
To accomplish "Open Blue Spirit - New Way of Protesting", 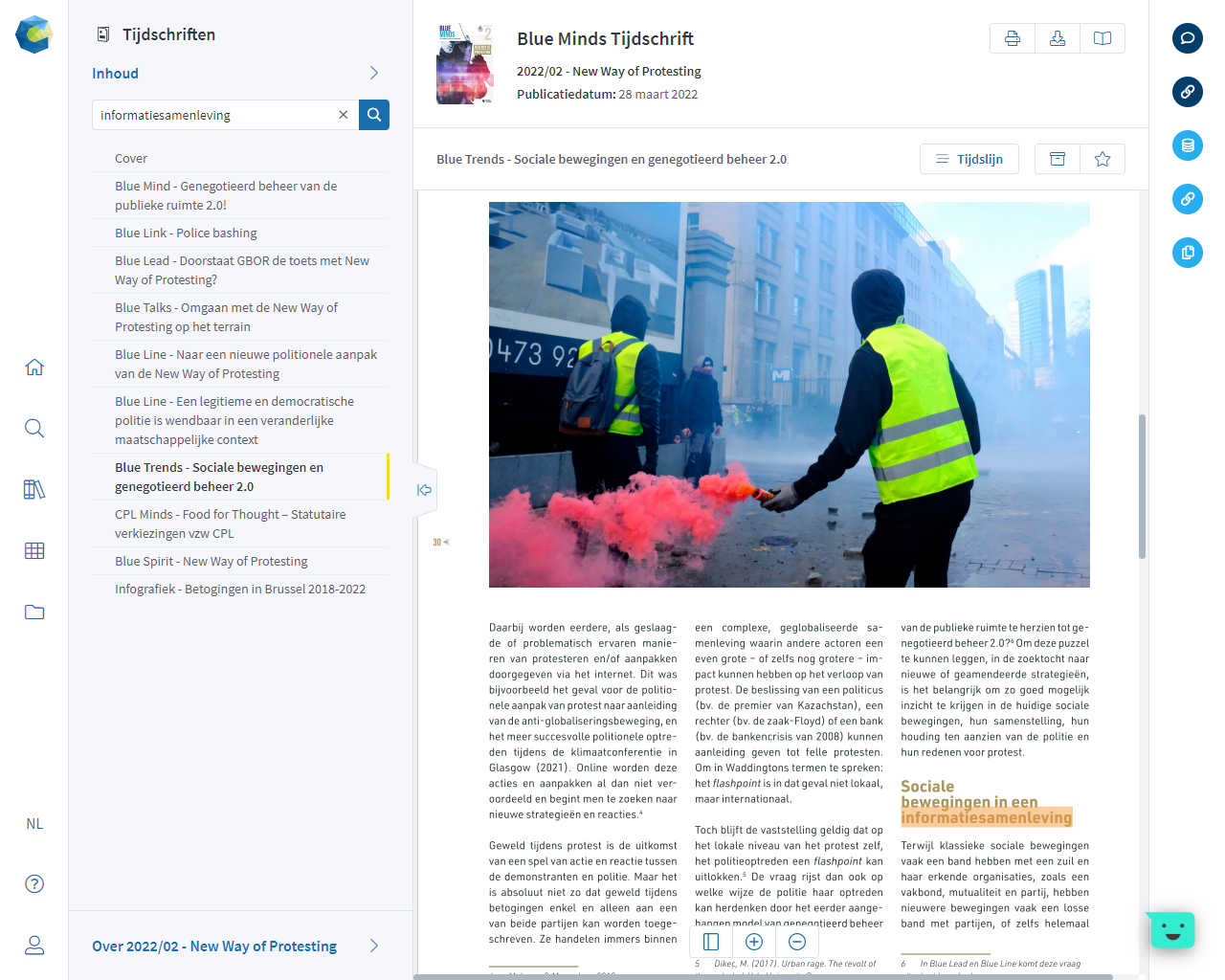I will click(x=241, y=561).
